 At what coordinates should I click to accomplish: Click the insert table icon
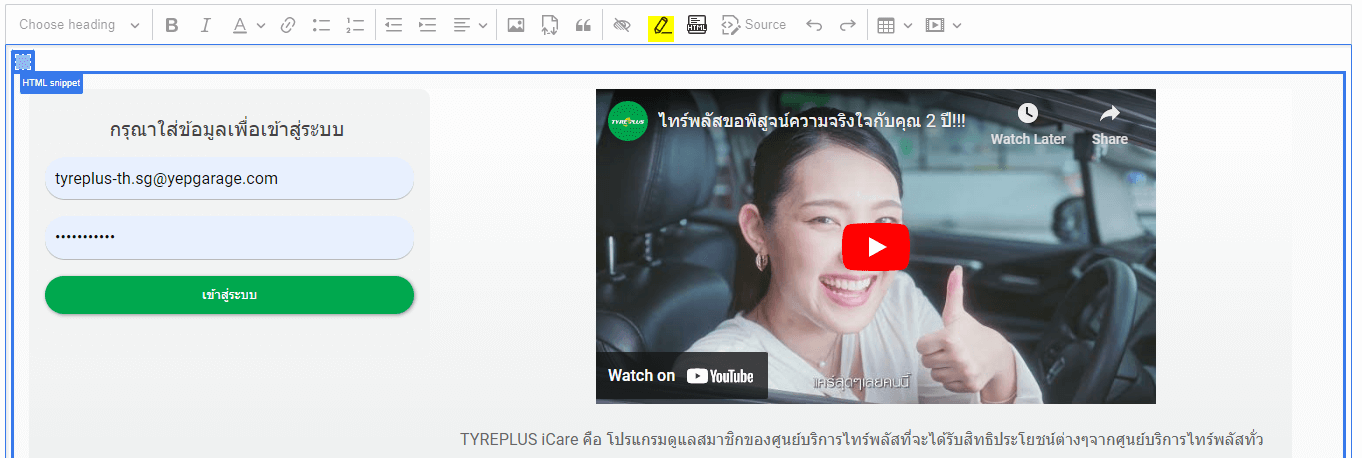885,25
